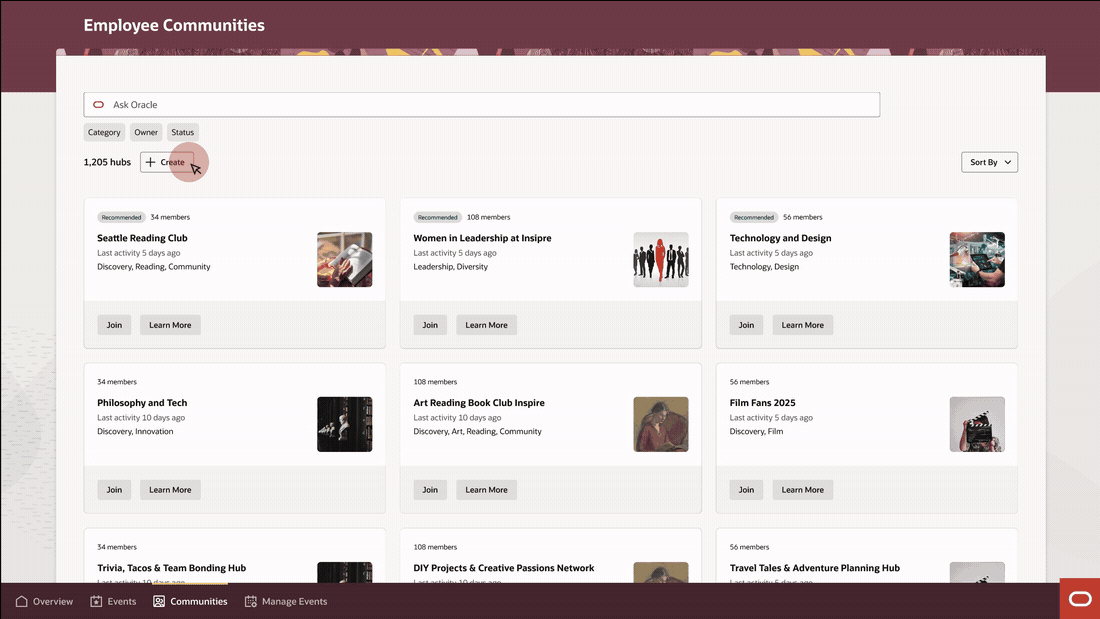This screenshot has height=619, width=1100.
Task: Join Art Reading Book Club Inspire
Action: [430, 490]
